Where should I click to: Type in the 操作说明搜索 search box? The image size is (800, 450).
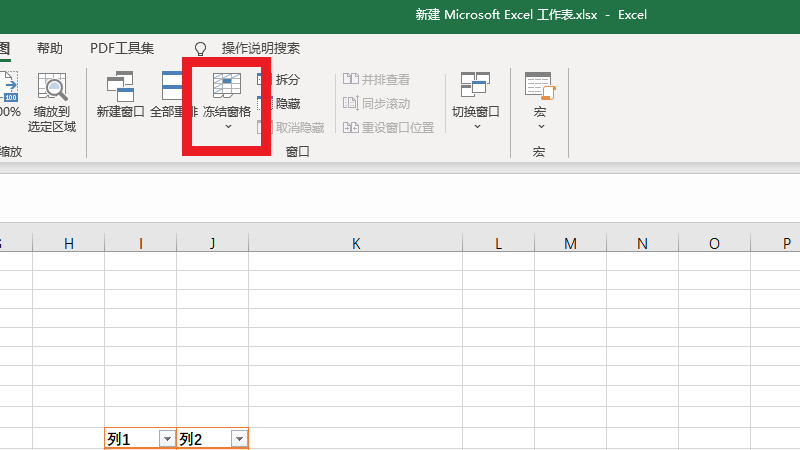(x=260, y=48)
